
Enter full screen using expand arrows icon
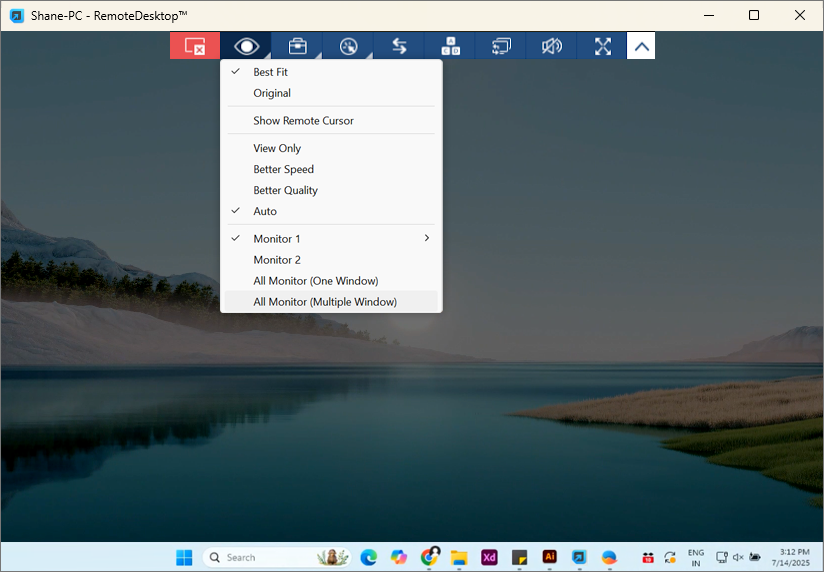click(x=602, y=46)
